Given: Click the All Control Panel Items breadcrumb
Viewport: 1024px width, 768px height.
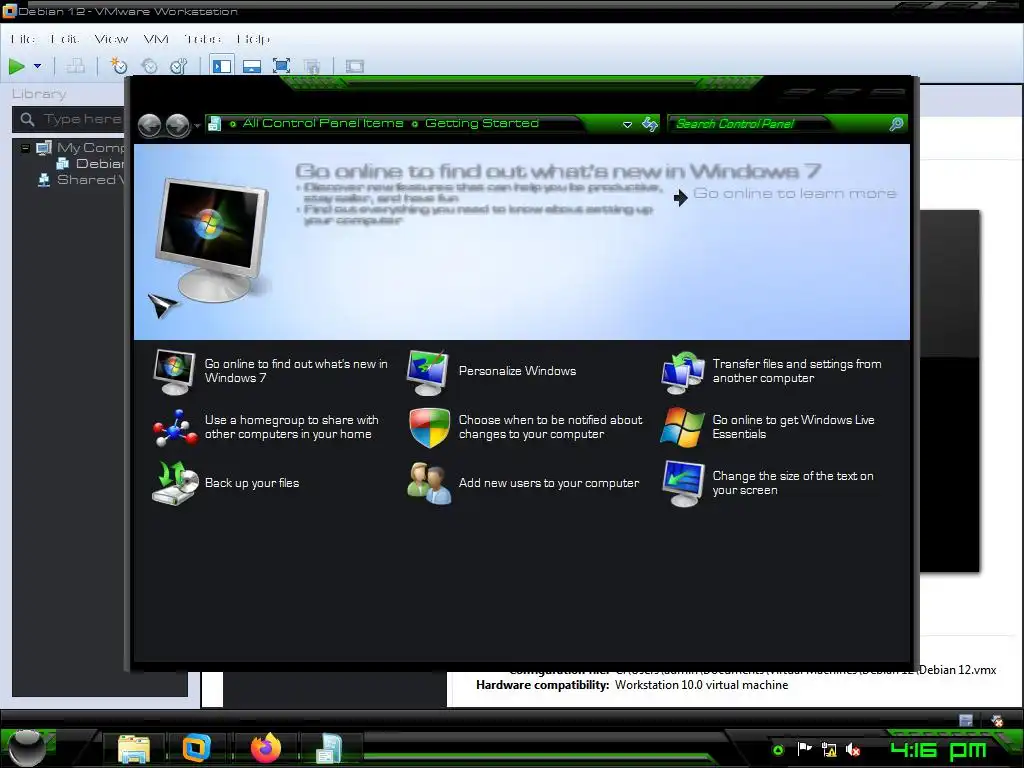Looking at the screenshot, I should pos(323,123).
